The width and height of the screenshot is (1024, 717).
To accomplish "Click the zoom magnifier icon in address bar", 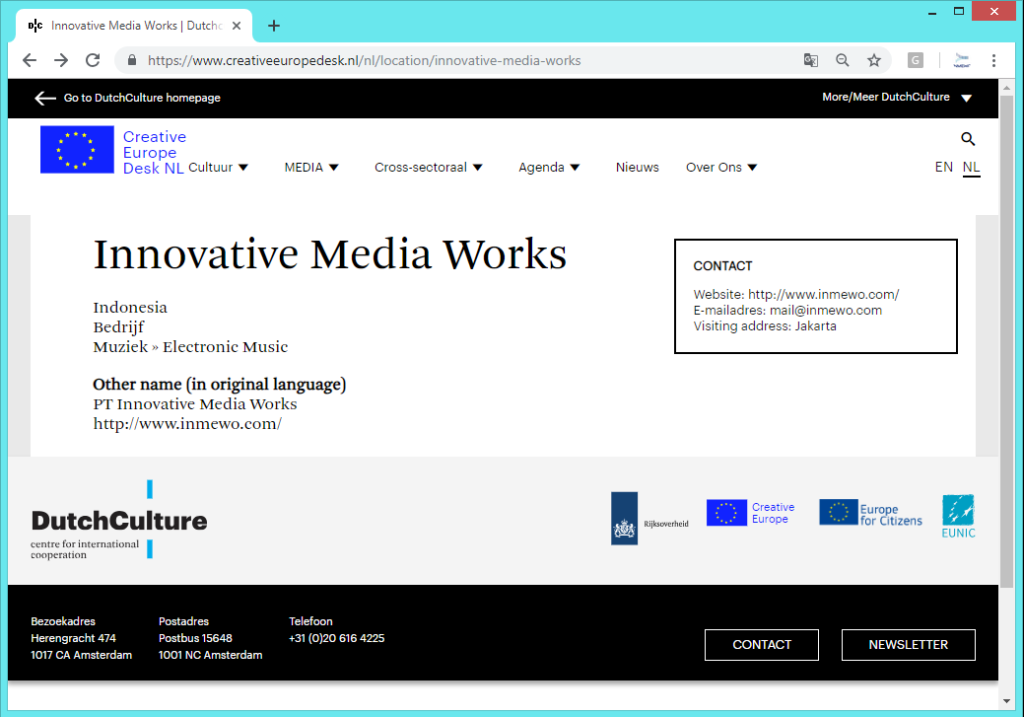I will tap(842, 61).
